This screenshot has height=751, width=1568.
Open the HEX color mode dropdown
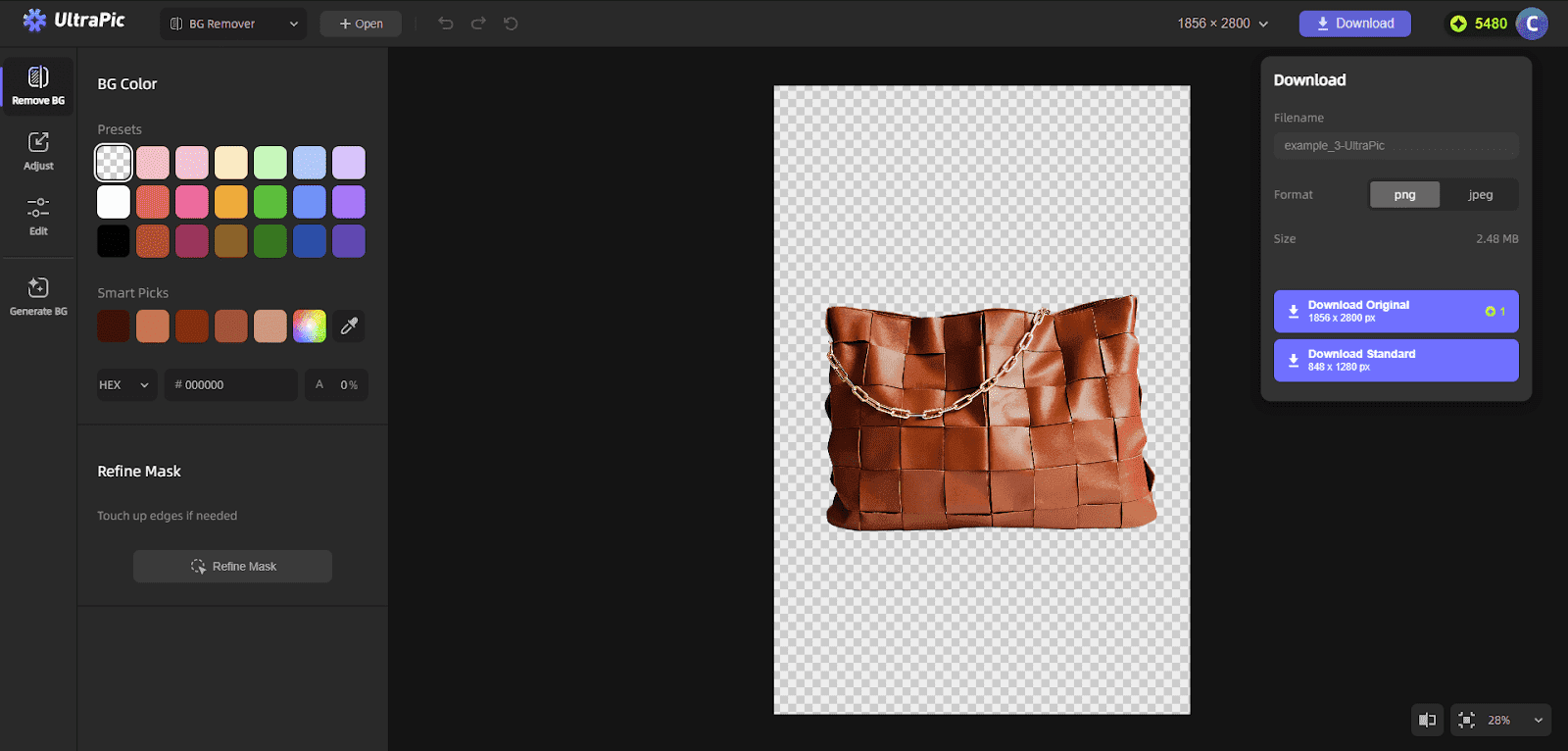125,385
